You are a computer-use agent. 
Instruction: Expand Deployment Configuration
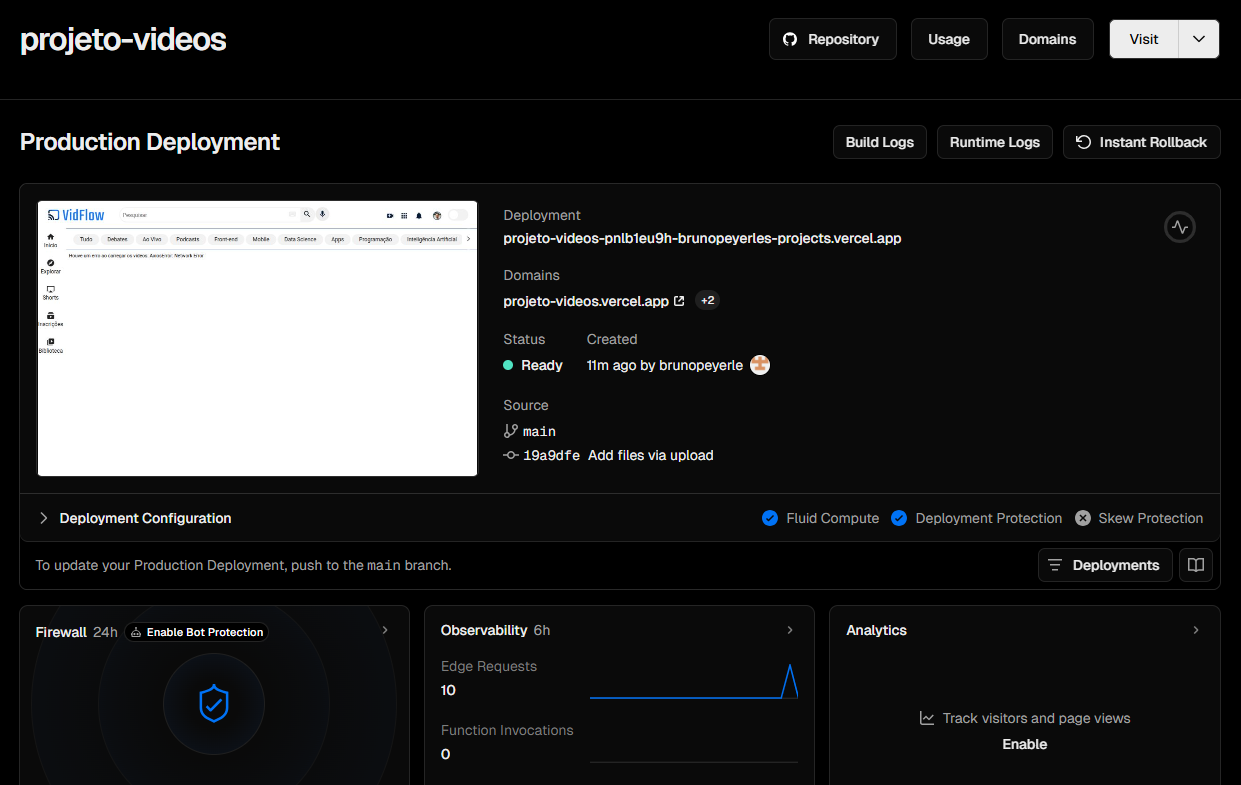(135, 518)
